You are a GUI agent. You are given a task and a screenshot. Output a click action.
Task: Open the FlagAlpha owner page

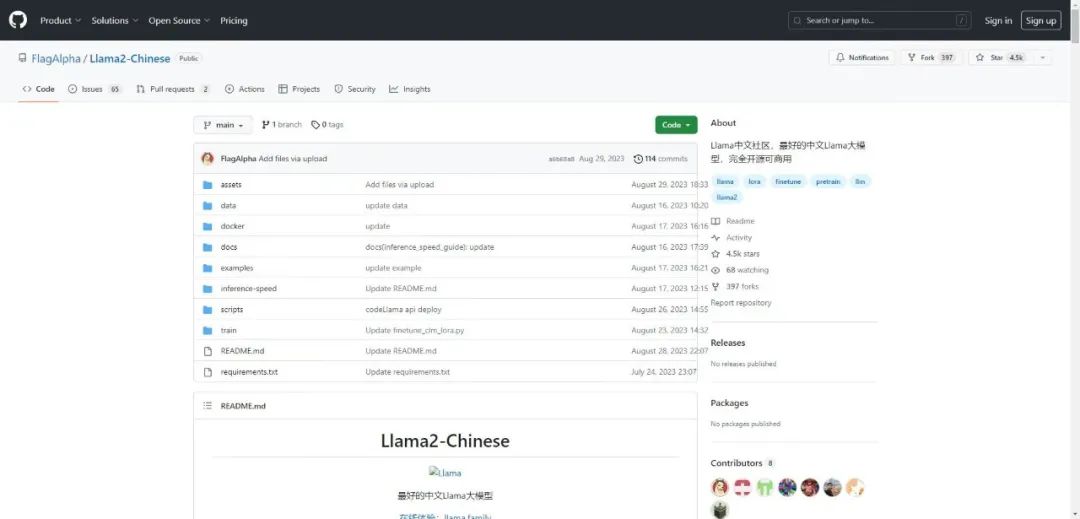point(56,59)
